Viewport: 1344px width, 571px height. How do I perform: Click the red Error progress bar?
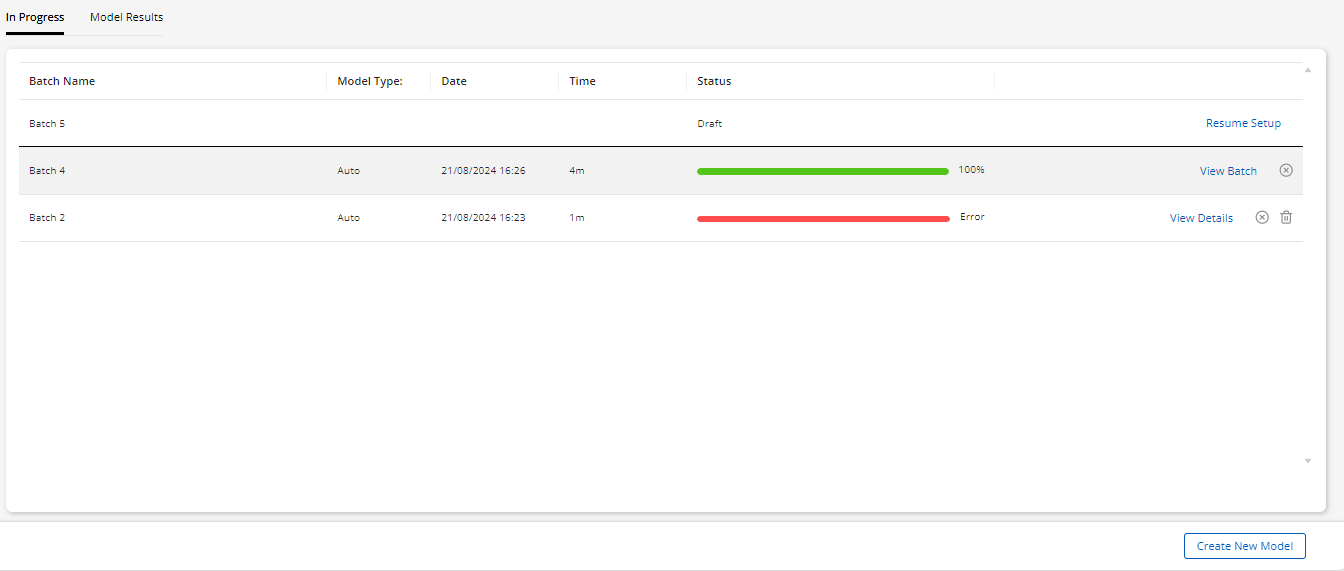(x=822, y=218)
